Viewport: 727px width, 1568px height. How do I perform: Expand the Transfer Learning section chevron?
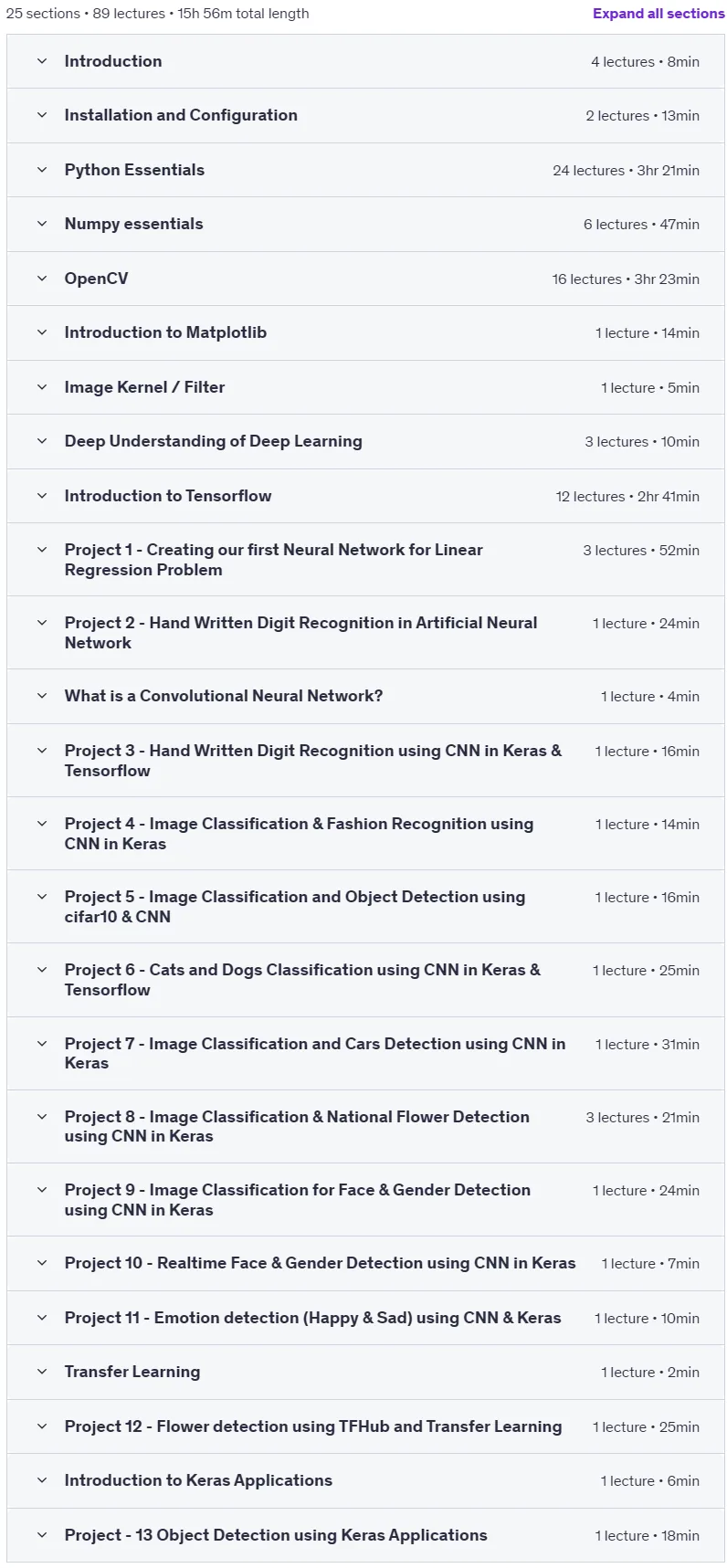click(x=42, y=1372)
